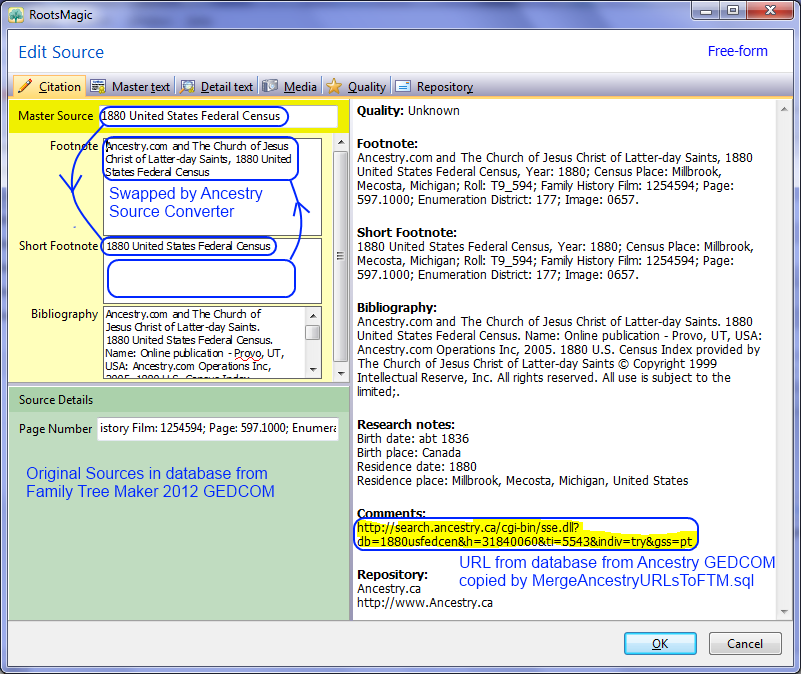
Task: Click down arrow of source fields scrollbar
Action: 341,374
